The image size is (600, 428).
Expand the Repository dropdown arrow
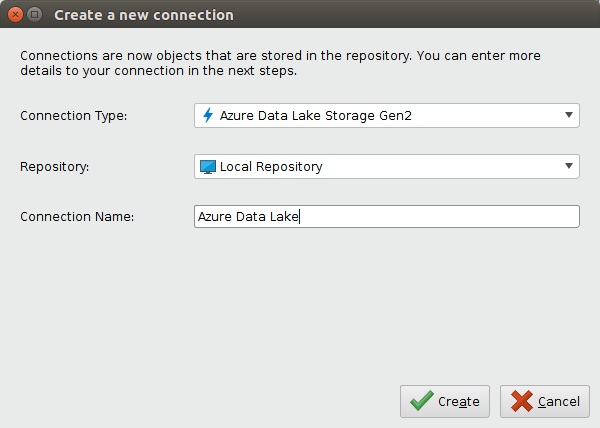pos(569,166)
